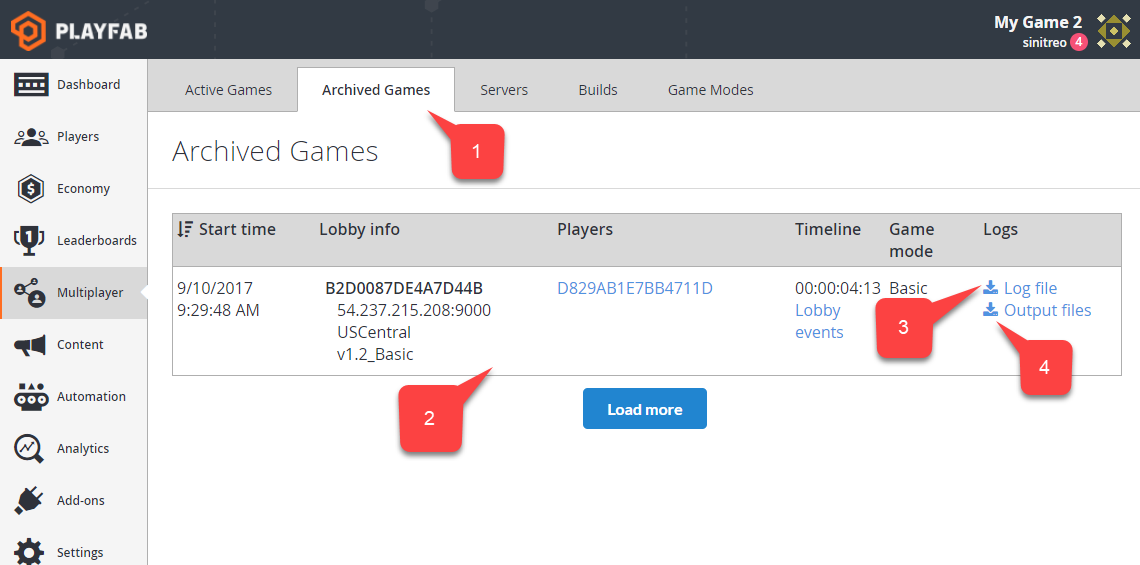Select the Multiplayer share icon
Image resolution: width=1140 pixels, height=565 pixels.
[31, 292]
